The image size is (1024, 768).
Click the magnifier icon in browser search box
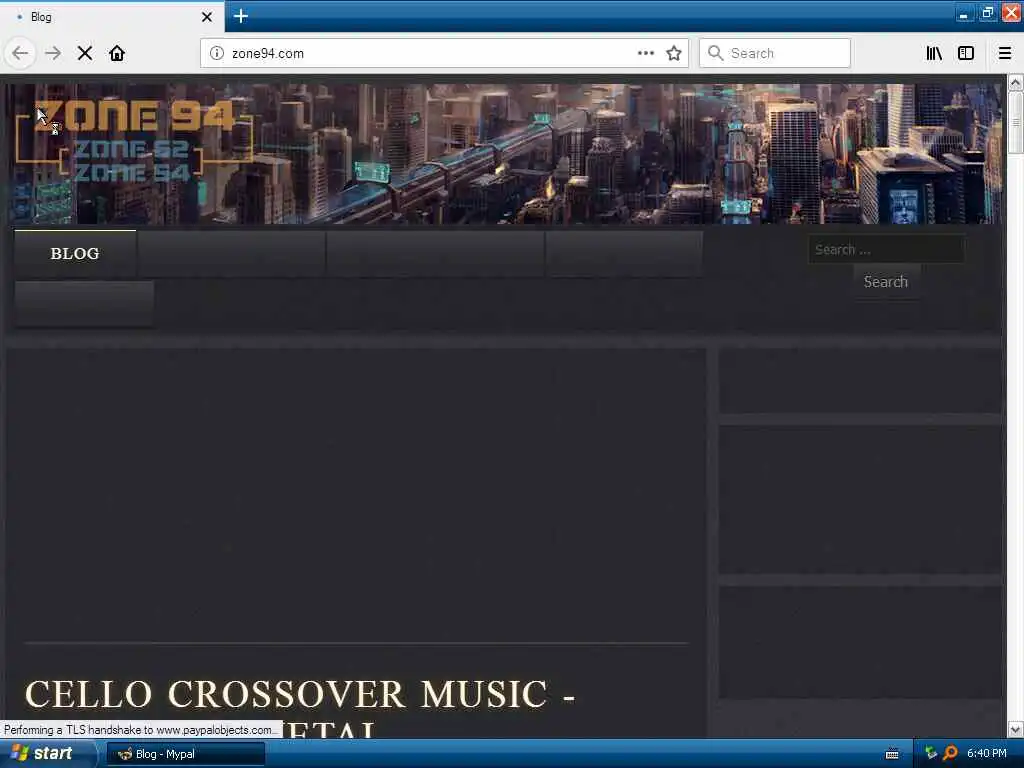coord(715,53)
